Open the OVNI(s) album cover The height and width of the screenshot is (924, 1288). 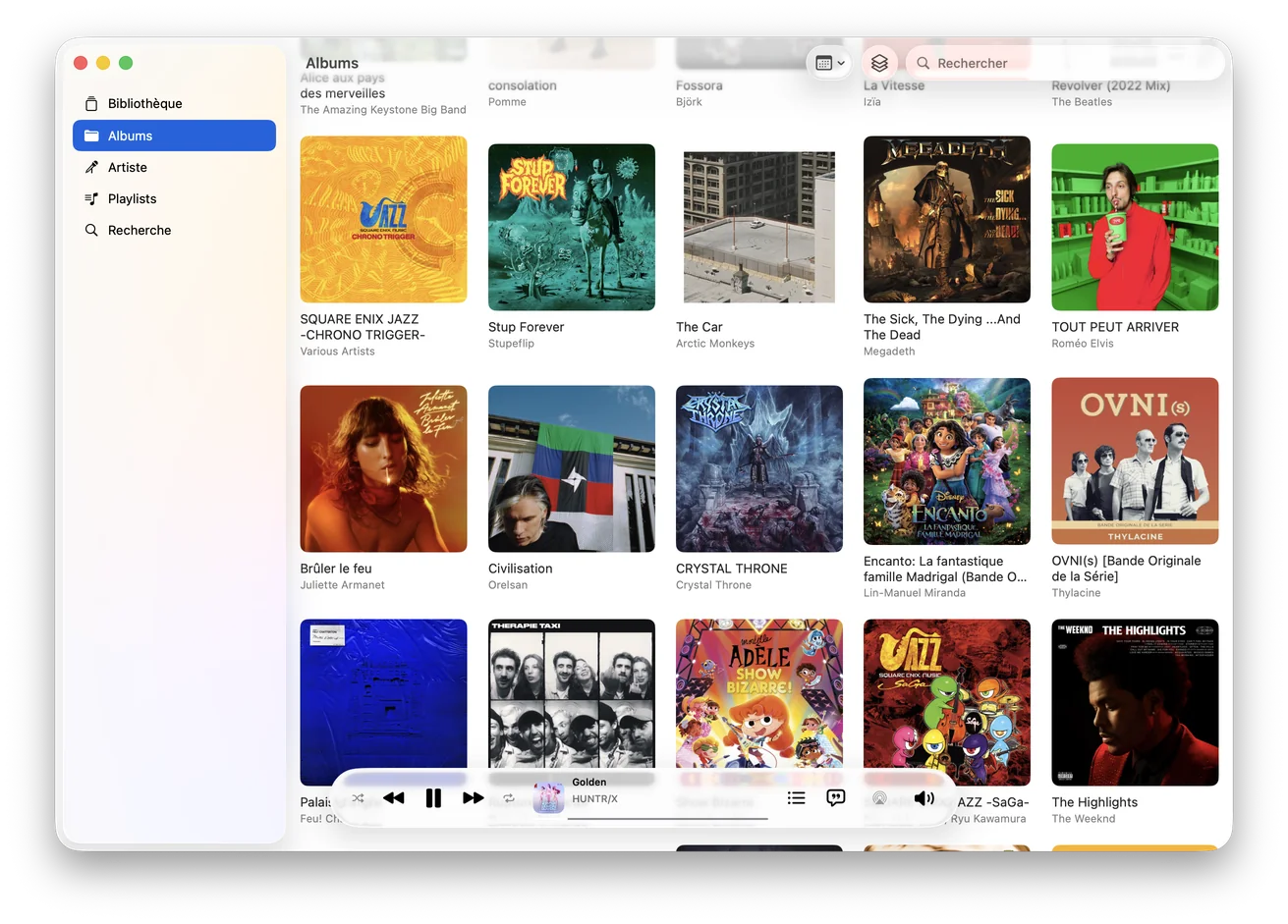[x=1135, y=461]
